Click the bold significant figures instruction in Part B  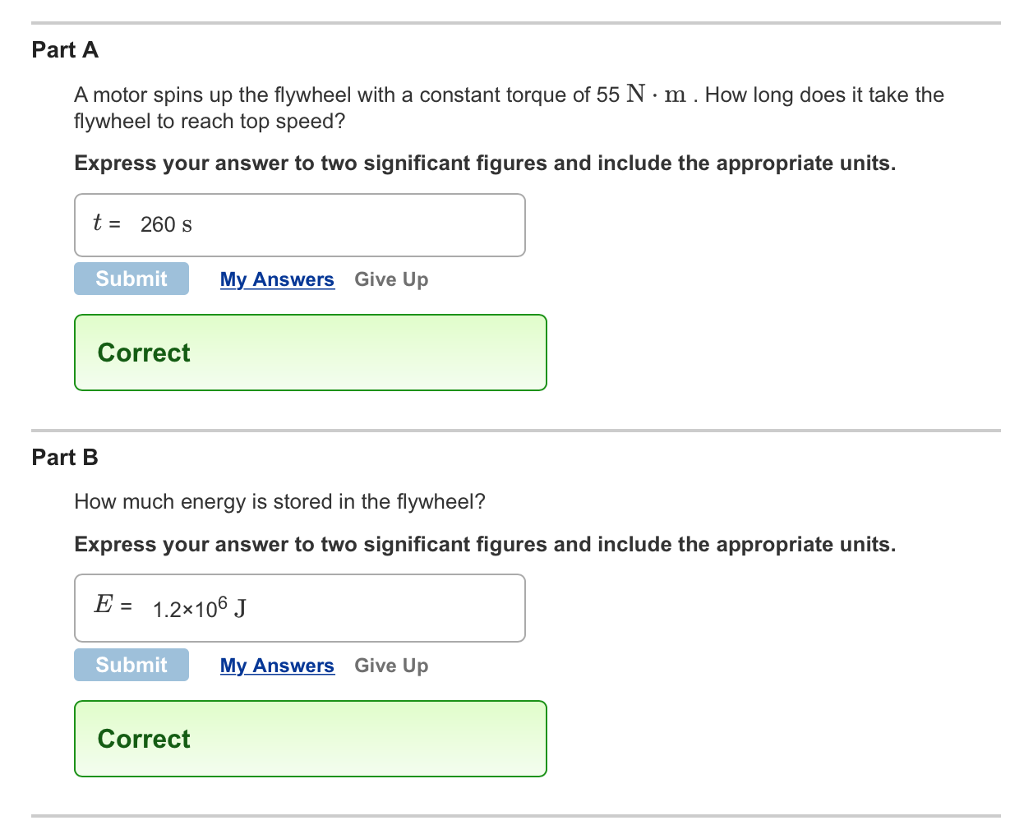point(485,544)
